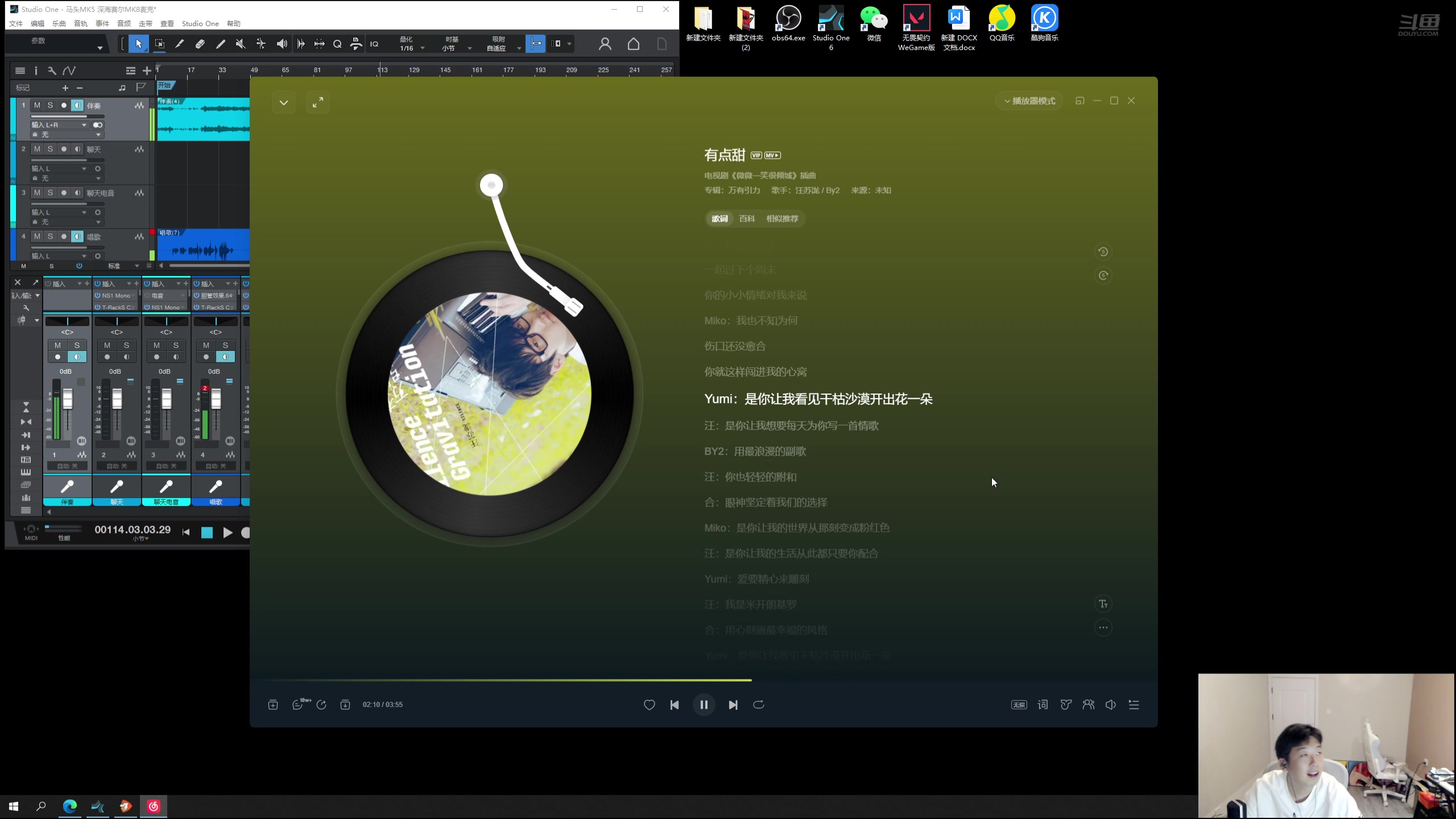Screen dimensions: 1456x819
Task: Click the music player progress bar
Action: coord(704,680)
